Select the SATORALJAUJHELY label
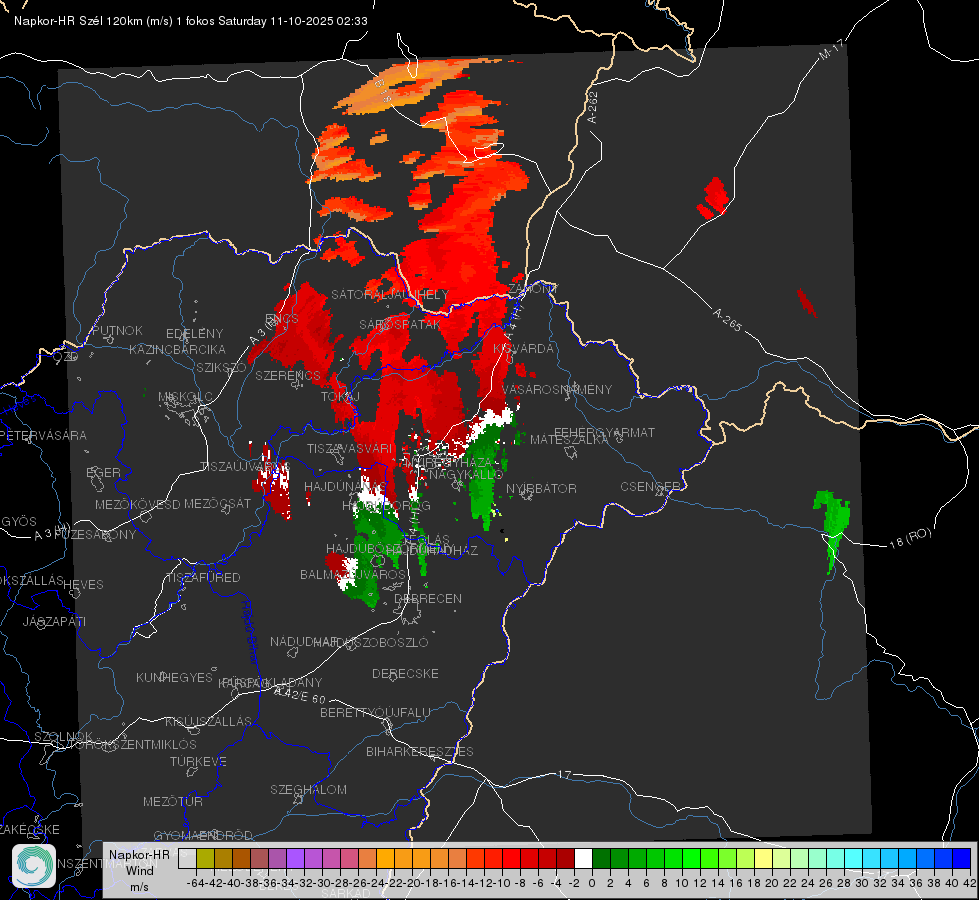 pyautogui.click(x=390, y=294)
